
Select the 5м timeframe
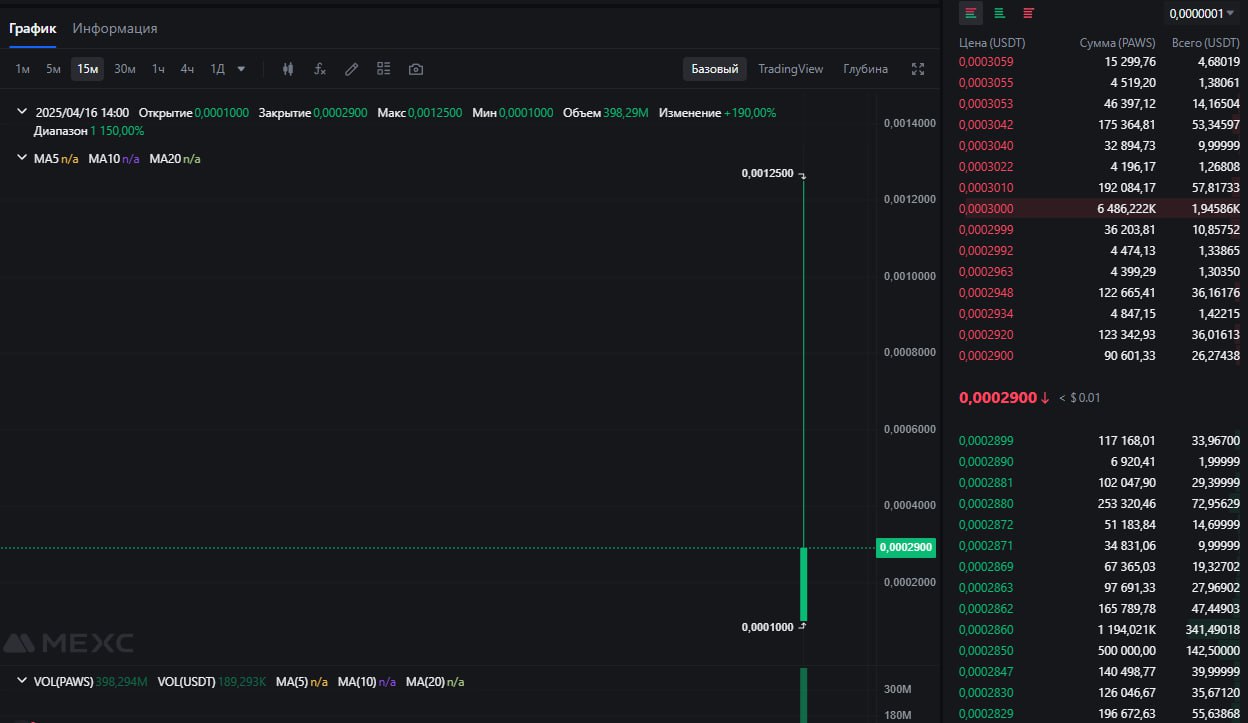53,69
